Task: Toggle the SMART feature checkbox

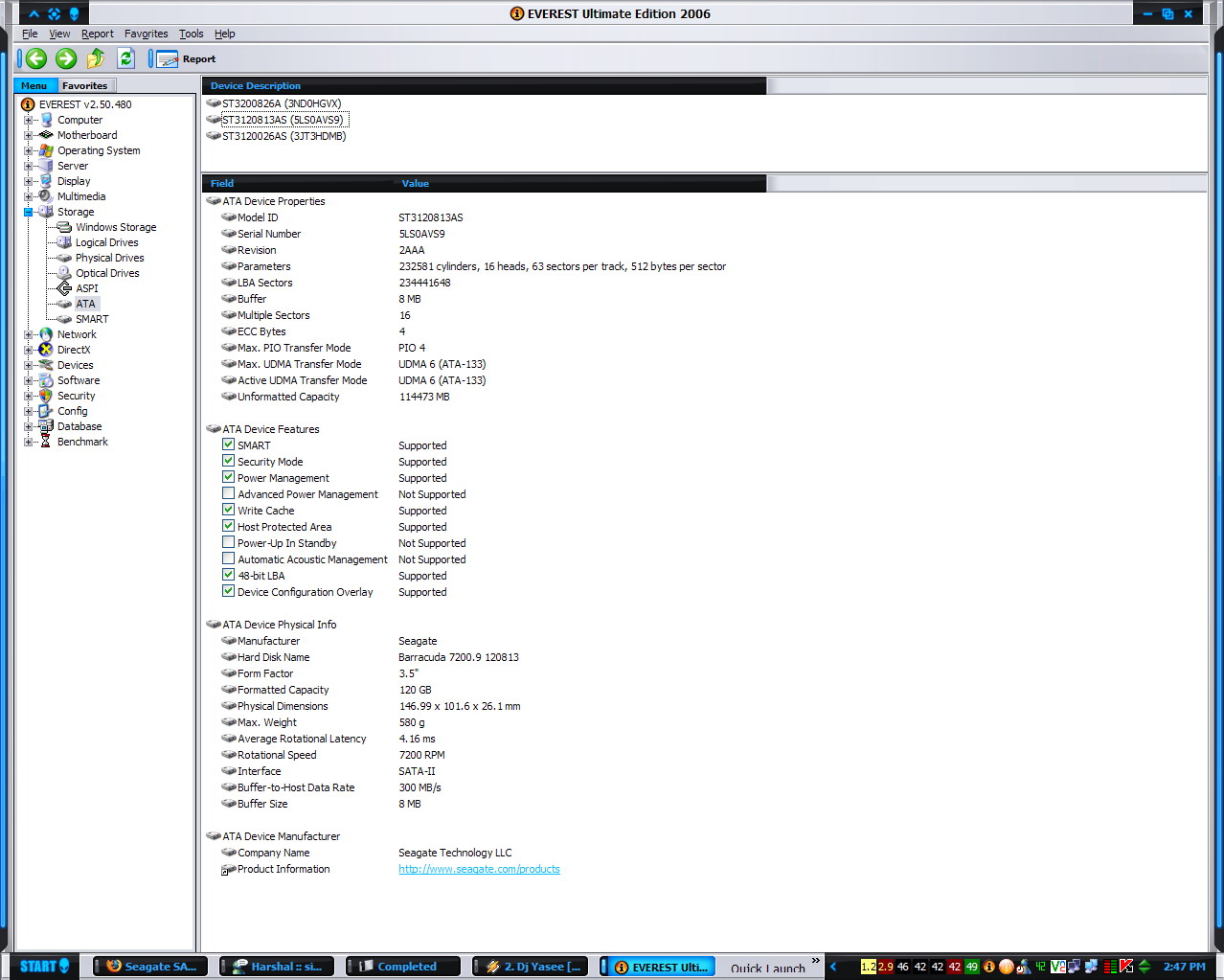Action: [228, 444]
